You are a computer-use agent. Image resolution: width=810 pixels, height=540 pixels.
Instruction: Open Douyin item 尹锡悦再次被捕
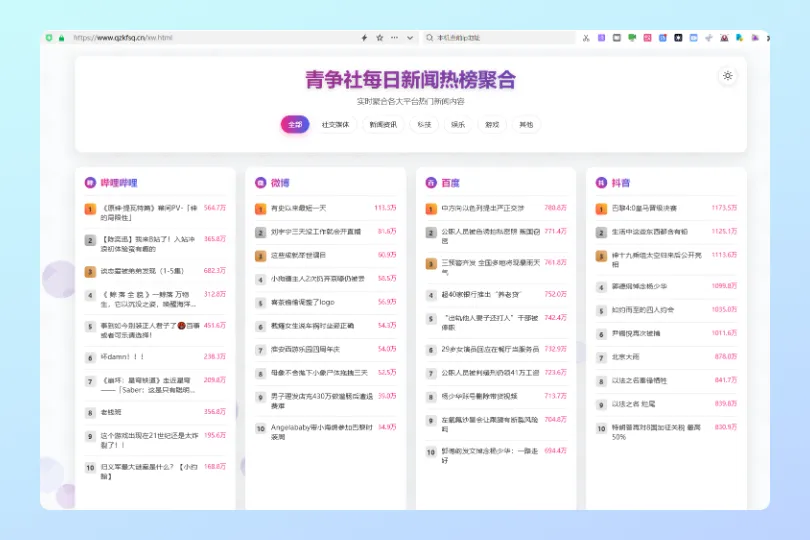[636, 333]
